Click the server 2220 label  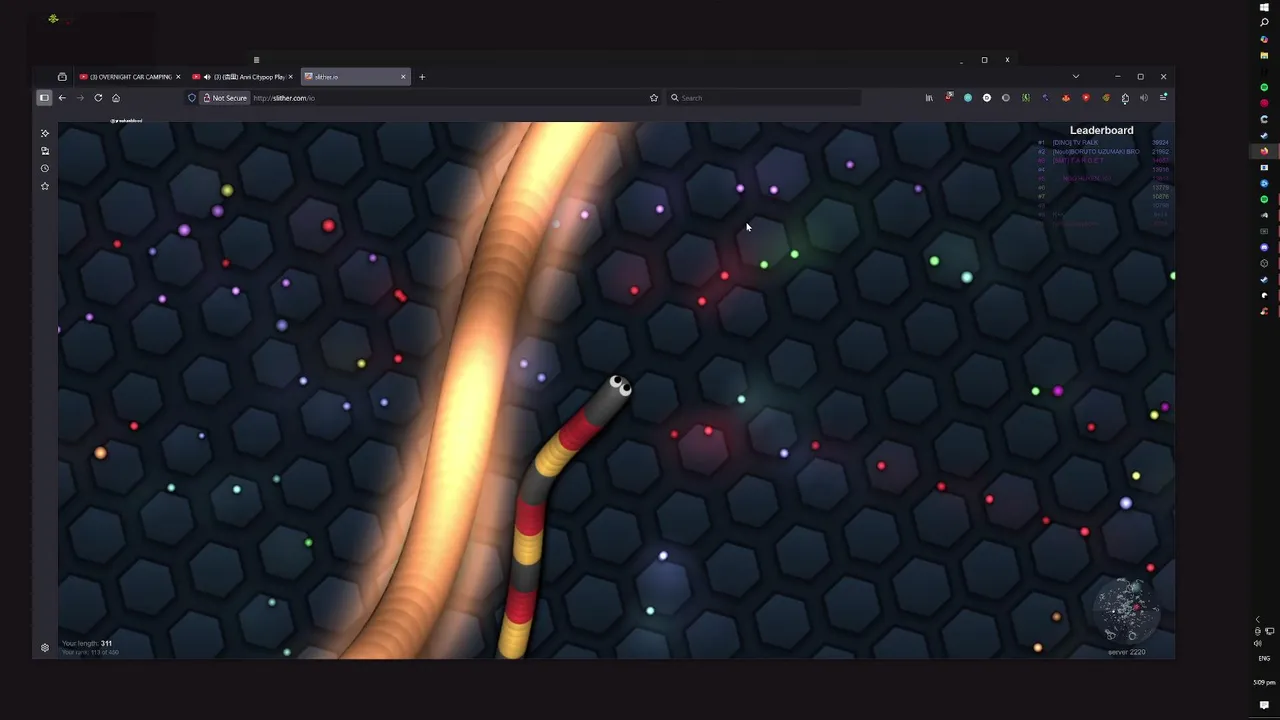tap(1126, 652)
